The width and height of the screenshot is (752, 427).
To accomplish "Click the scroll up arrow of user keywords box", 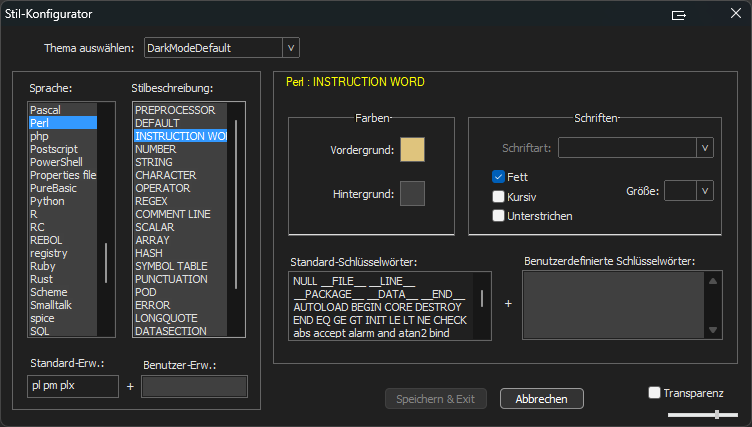I will tap(713, 281).
